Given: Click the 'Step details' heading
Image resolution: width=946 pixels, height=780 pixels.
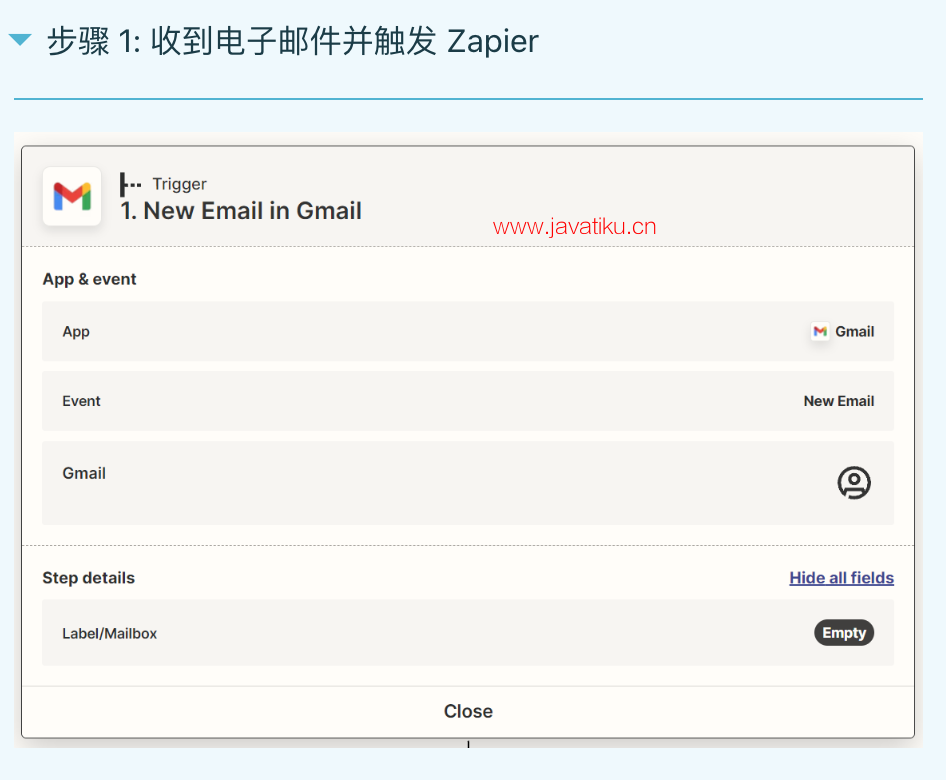Looking at the screenshot, I should [89, 578].
